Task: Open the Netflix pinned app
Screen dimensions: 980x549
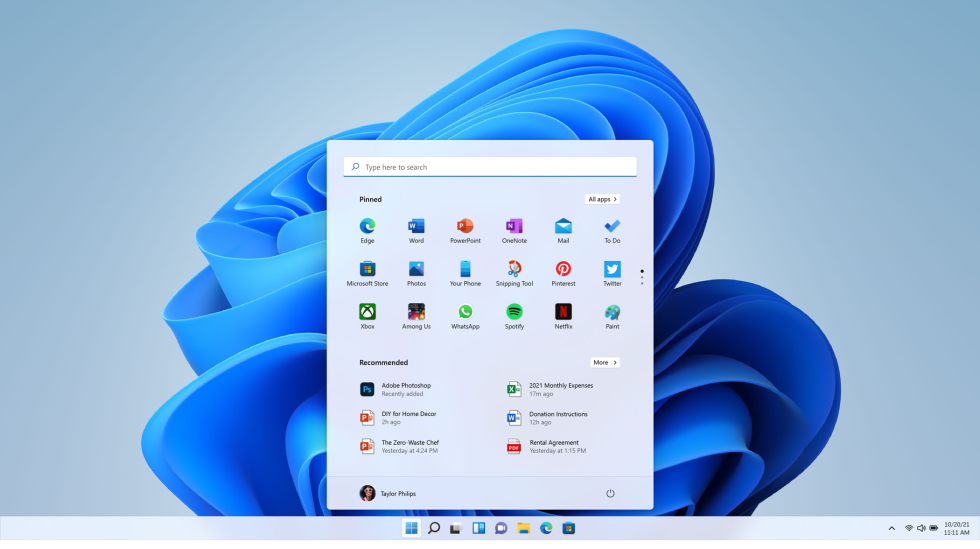Action: [563, 313]
